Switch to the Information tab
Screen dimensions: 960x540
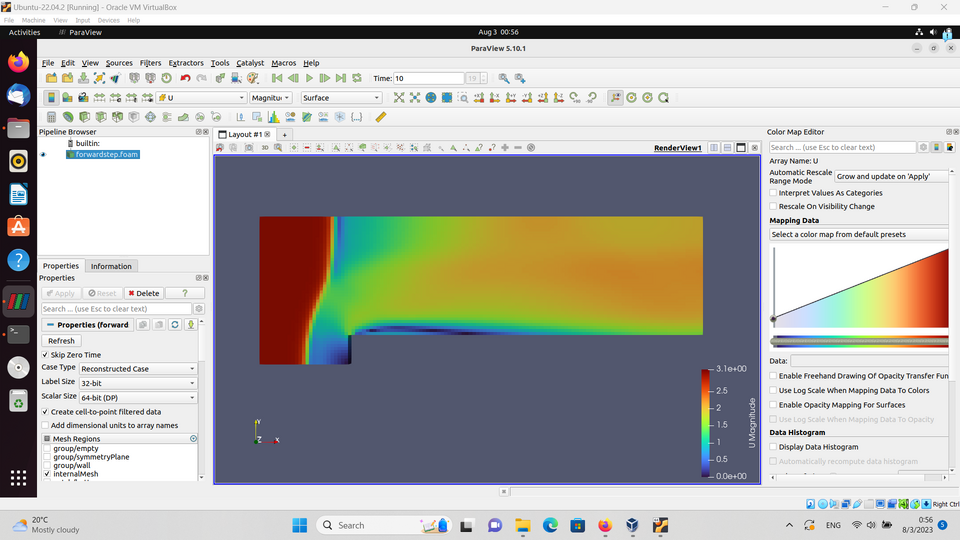[x=111, y=266]
